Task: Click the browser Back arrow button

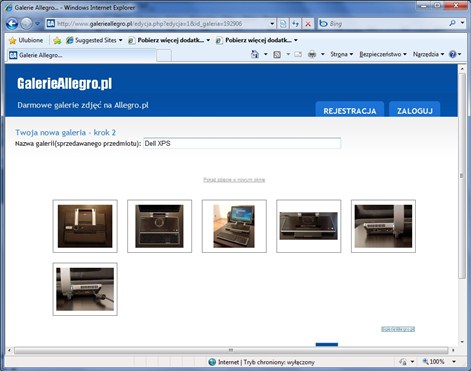Action: (12, 24)
